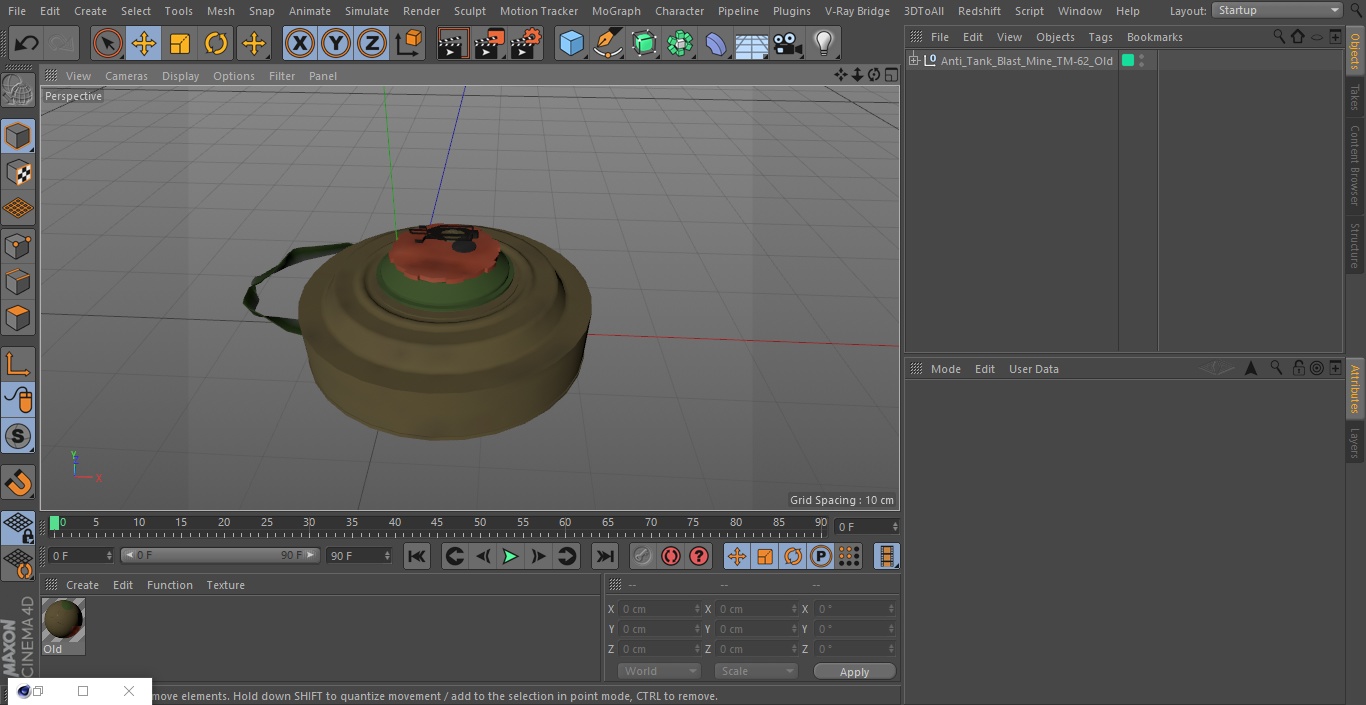The image size is (1366, 705).
Task: Click the Go to Start button
Action: (417, 556)
